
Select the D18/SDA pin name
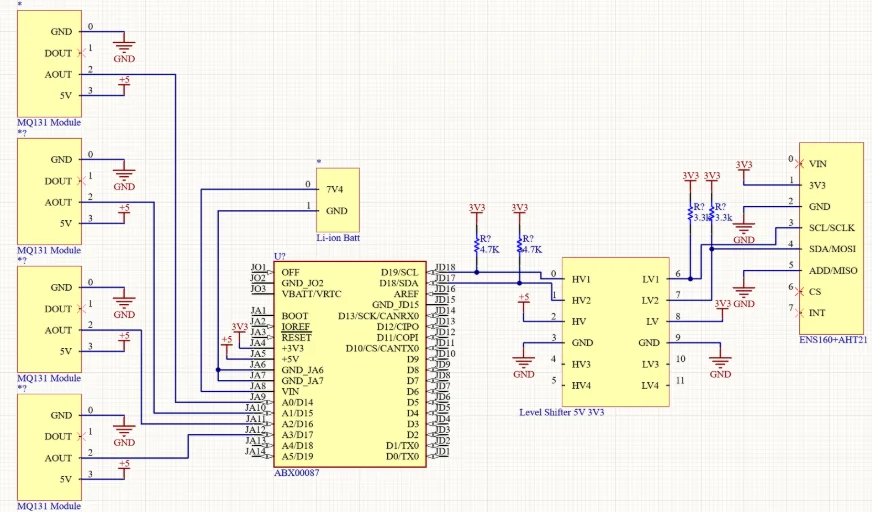click(x=399, y=284)
